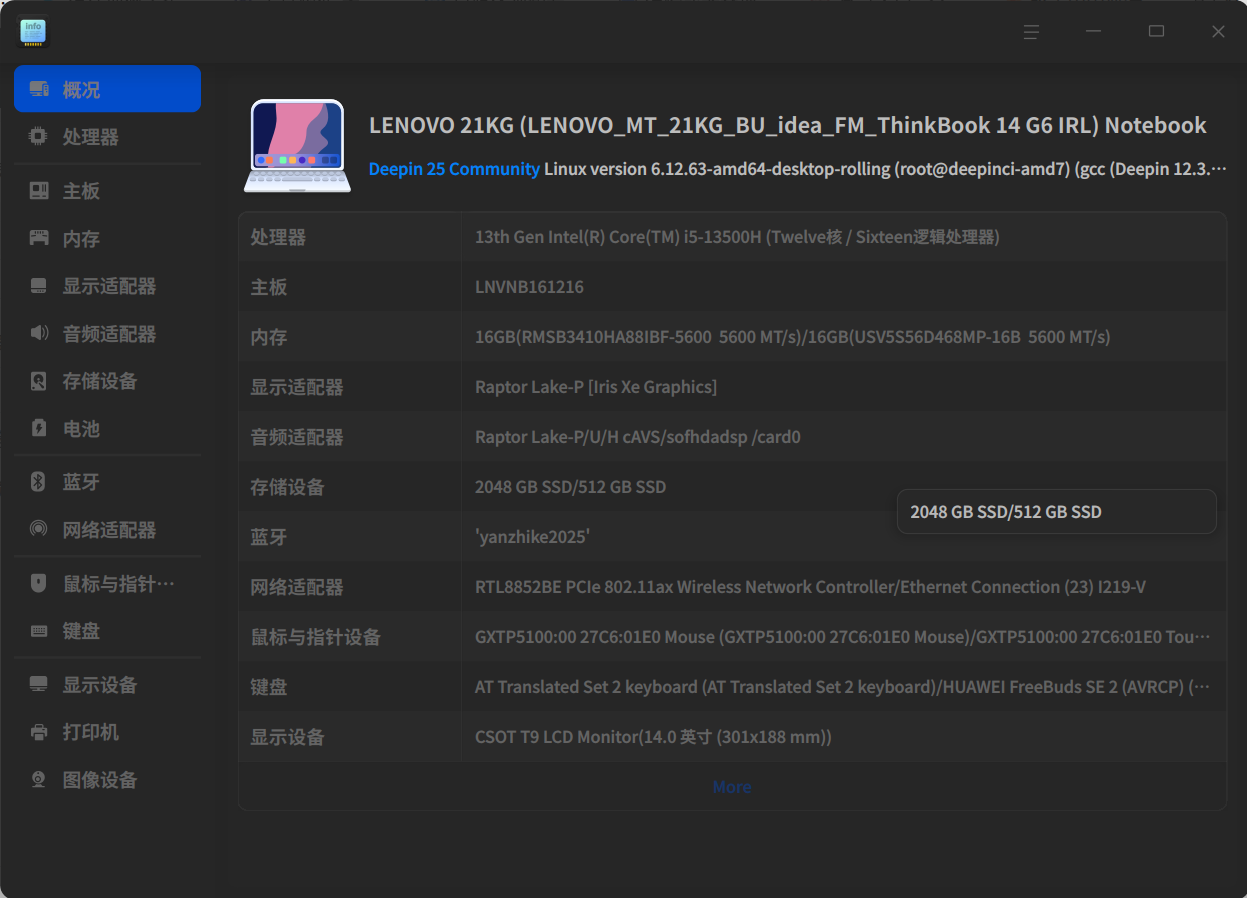Click the LENOVO 21KG notebook title

point(788,125)
